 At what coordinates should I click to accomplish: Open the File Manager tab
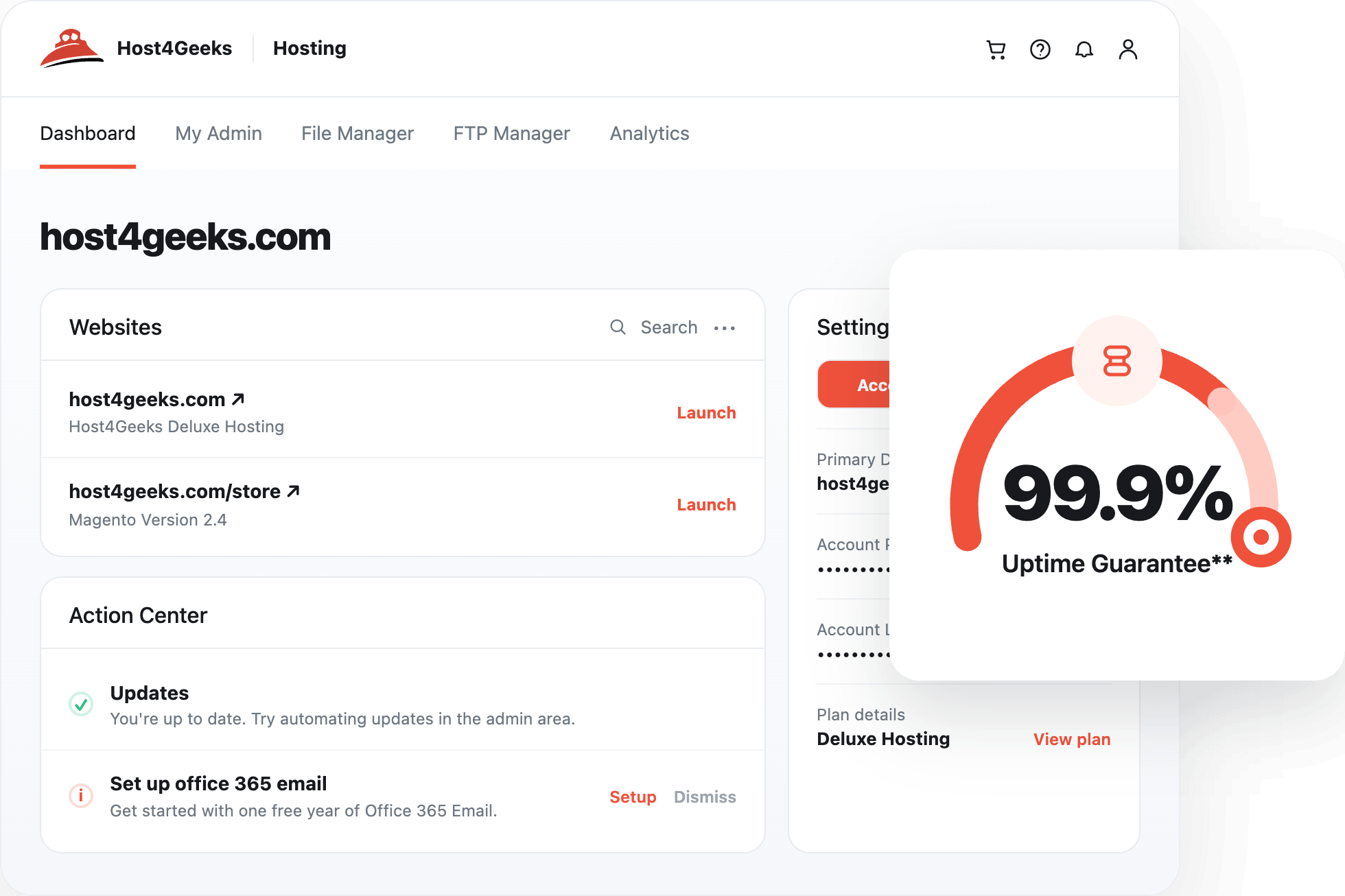(358, 133)
